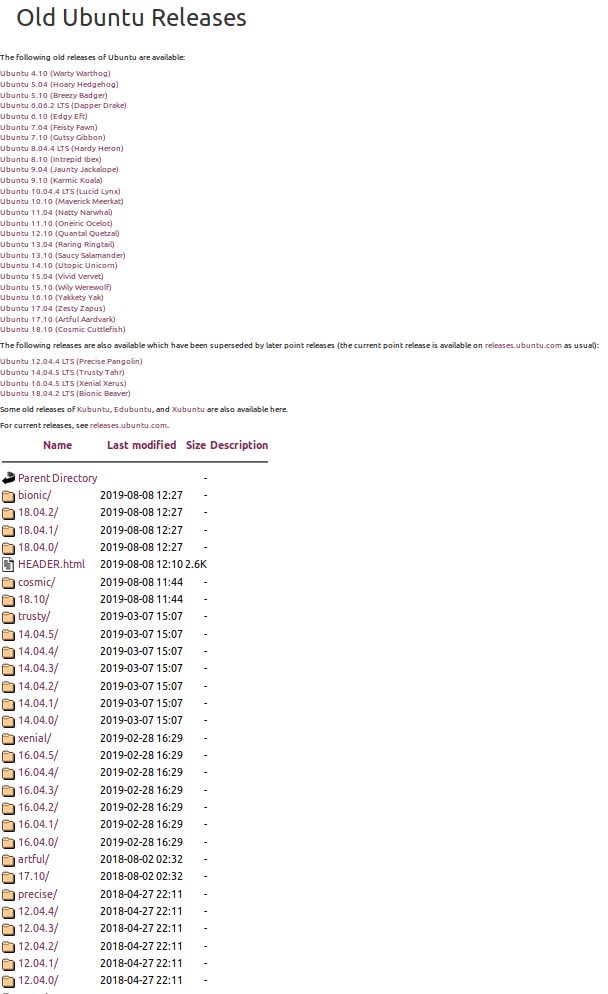Sort listing by the Name column header
Image resolution: width=608 pixels, height=994 pixels.
(57, 445)
